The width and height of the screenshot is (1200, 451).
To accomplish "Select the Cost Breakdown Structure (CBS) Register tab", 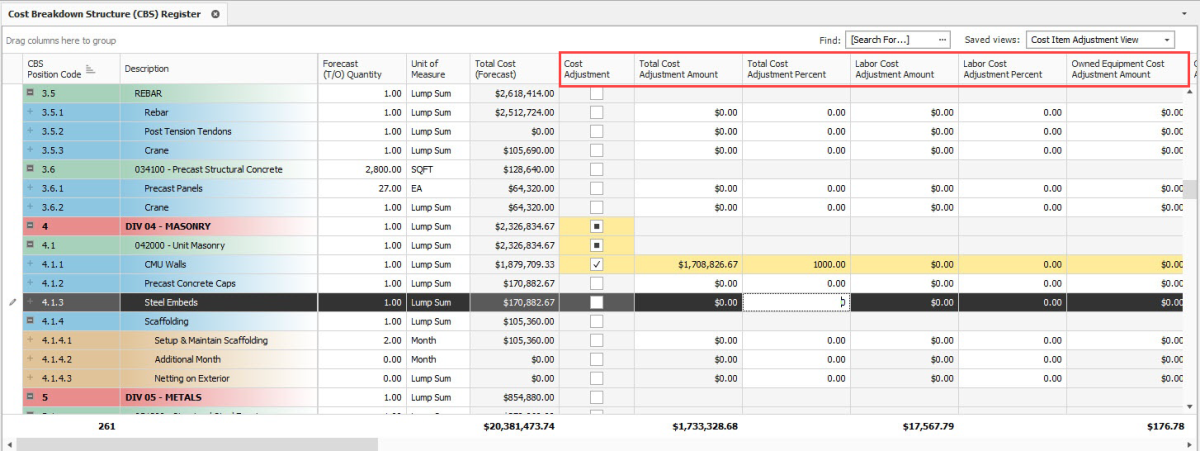I will pos(104,14).
